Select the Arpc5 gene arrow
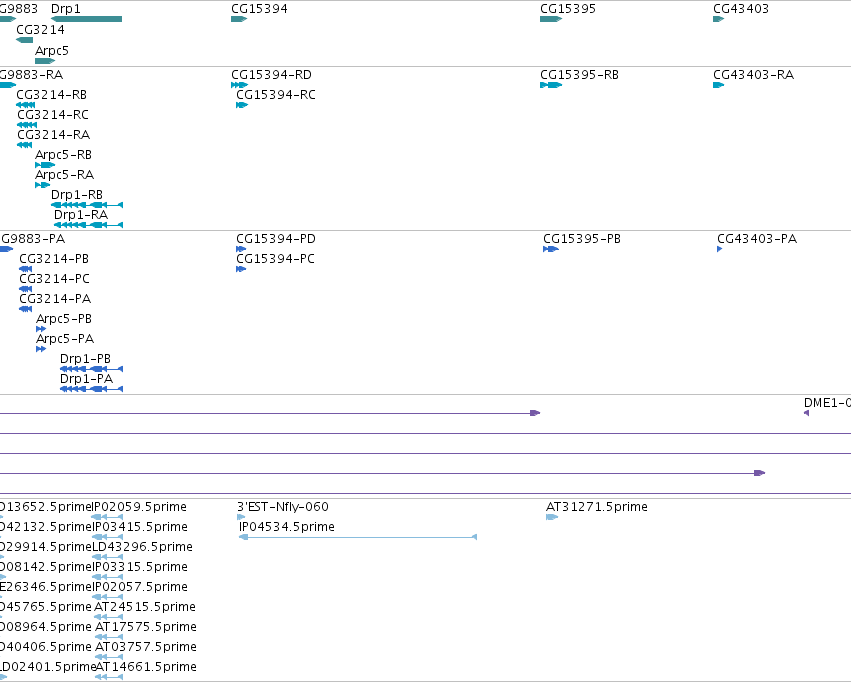Image resolution: width=851 pixels, height=682 pixels. pos(45,61)
